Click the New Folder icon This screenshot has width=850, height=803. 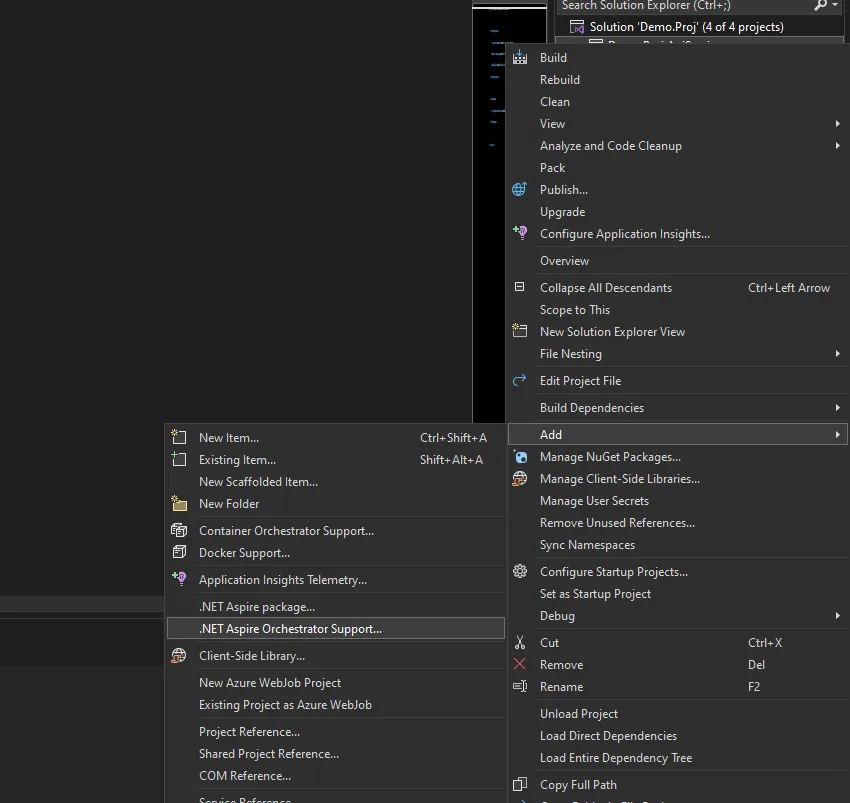[x=179, y=504]
